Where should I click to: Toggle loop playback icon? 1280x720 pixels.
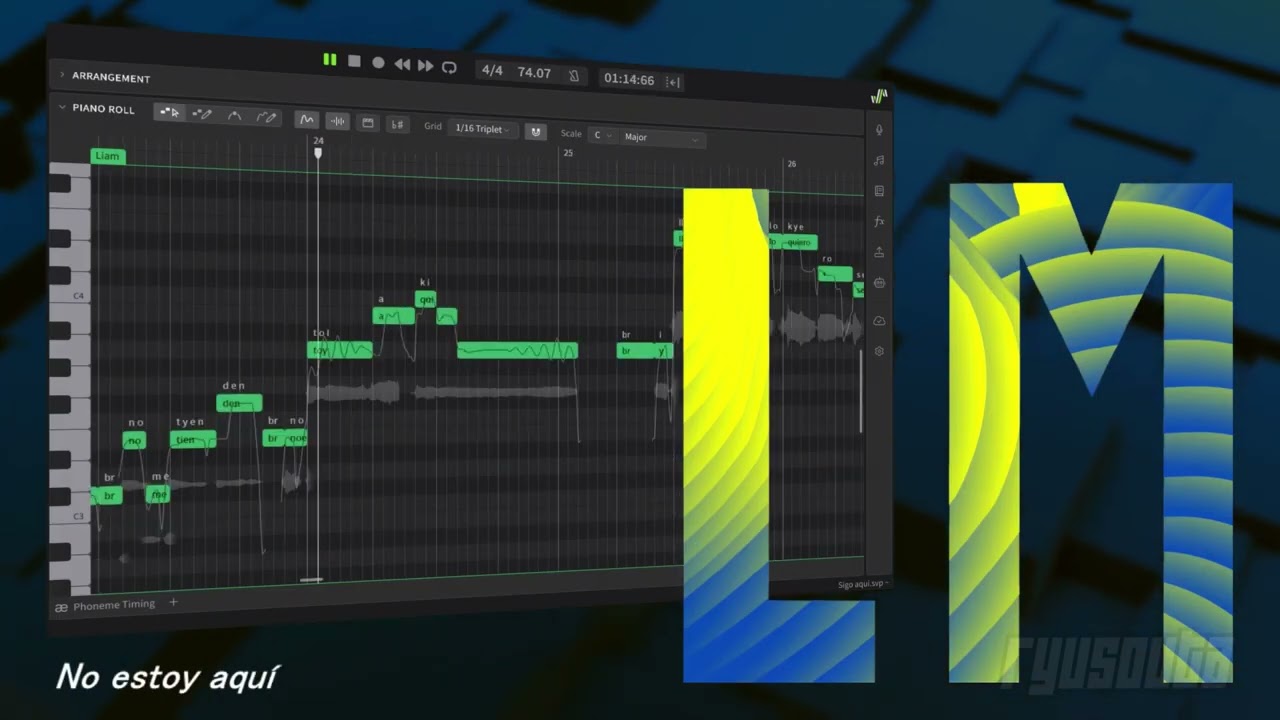(449, 67)
